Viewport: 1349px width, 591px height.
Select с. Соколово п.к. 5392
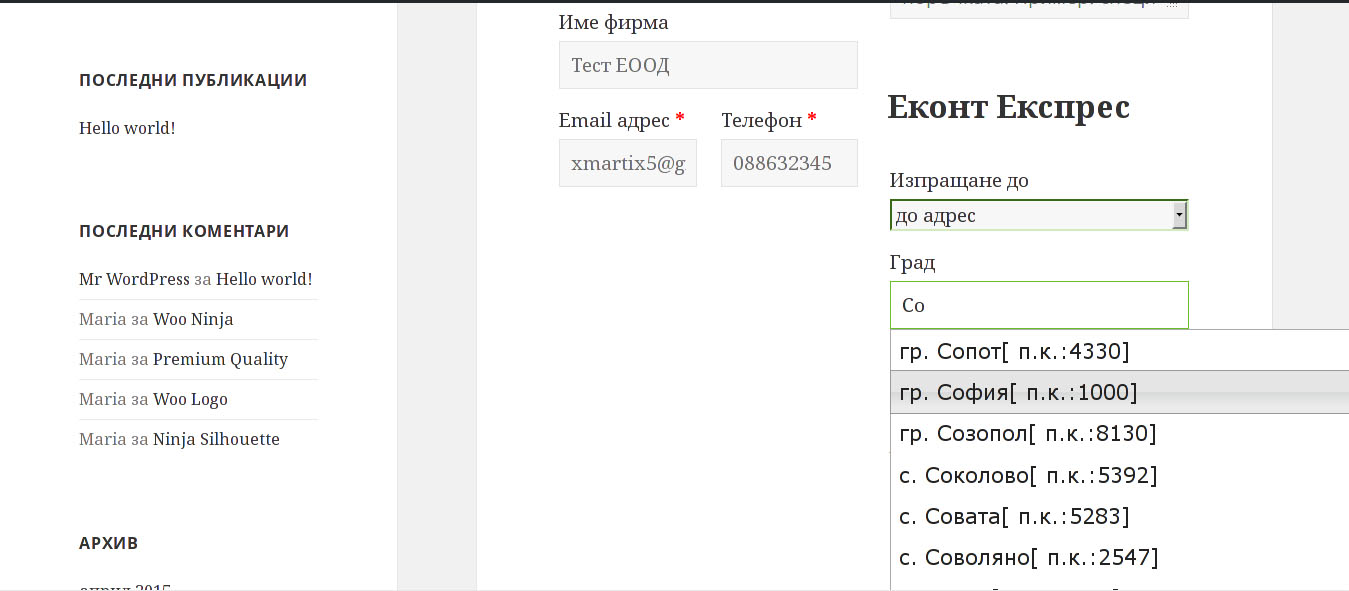[1119, 475]
